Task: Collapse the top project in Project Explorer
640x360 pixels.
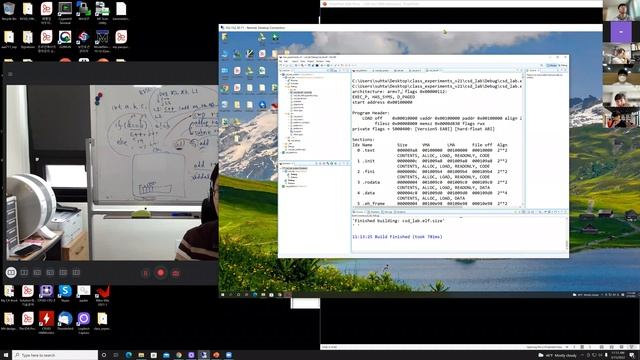Action: coord(281,75)
